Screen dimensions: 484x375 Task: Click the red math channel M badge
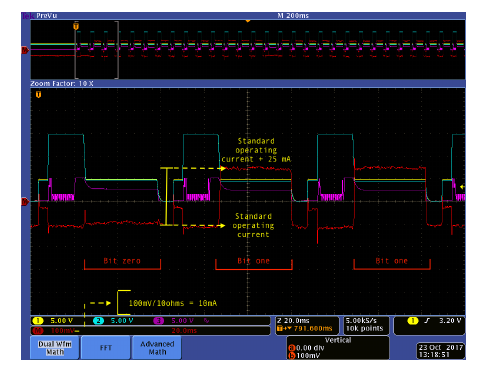point(38,330)
